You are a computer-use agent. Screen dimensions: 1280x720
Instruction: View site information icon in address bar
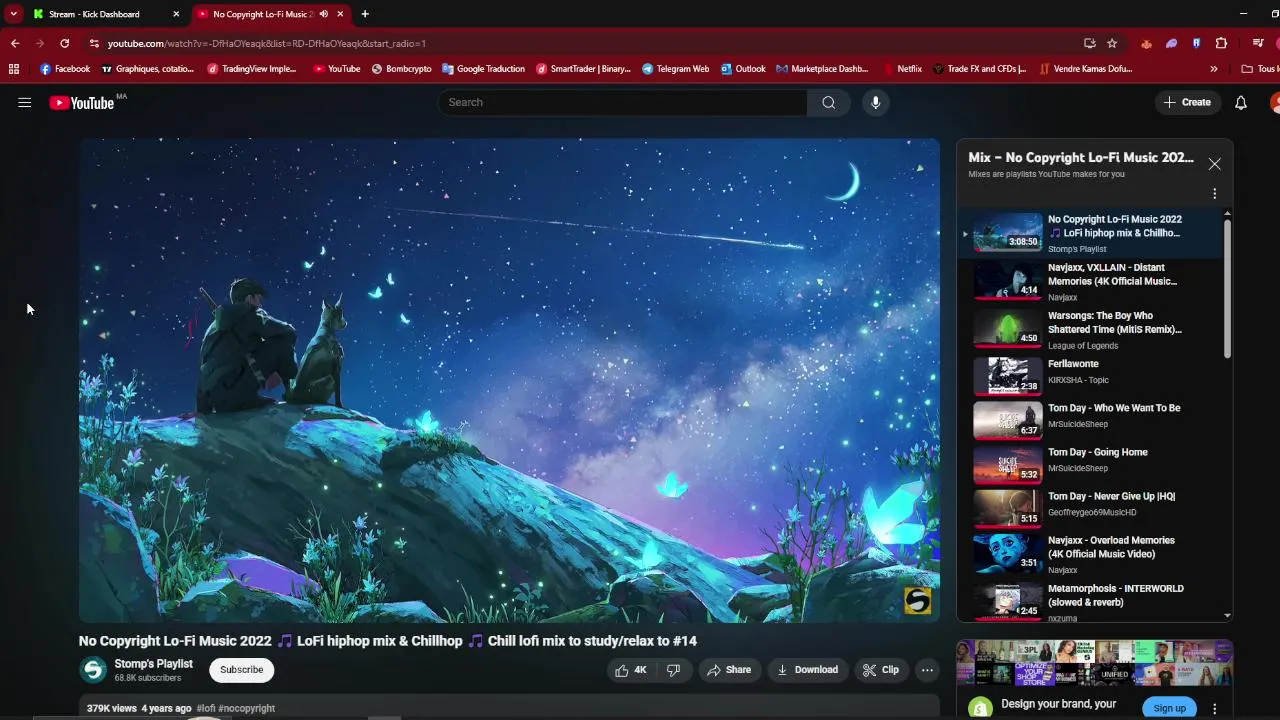coord(94,43)
